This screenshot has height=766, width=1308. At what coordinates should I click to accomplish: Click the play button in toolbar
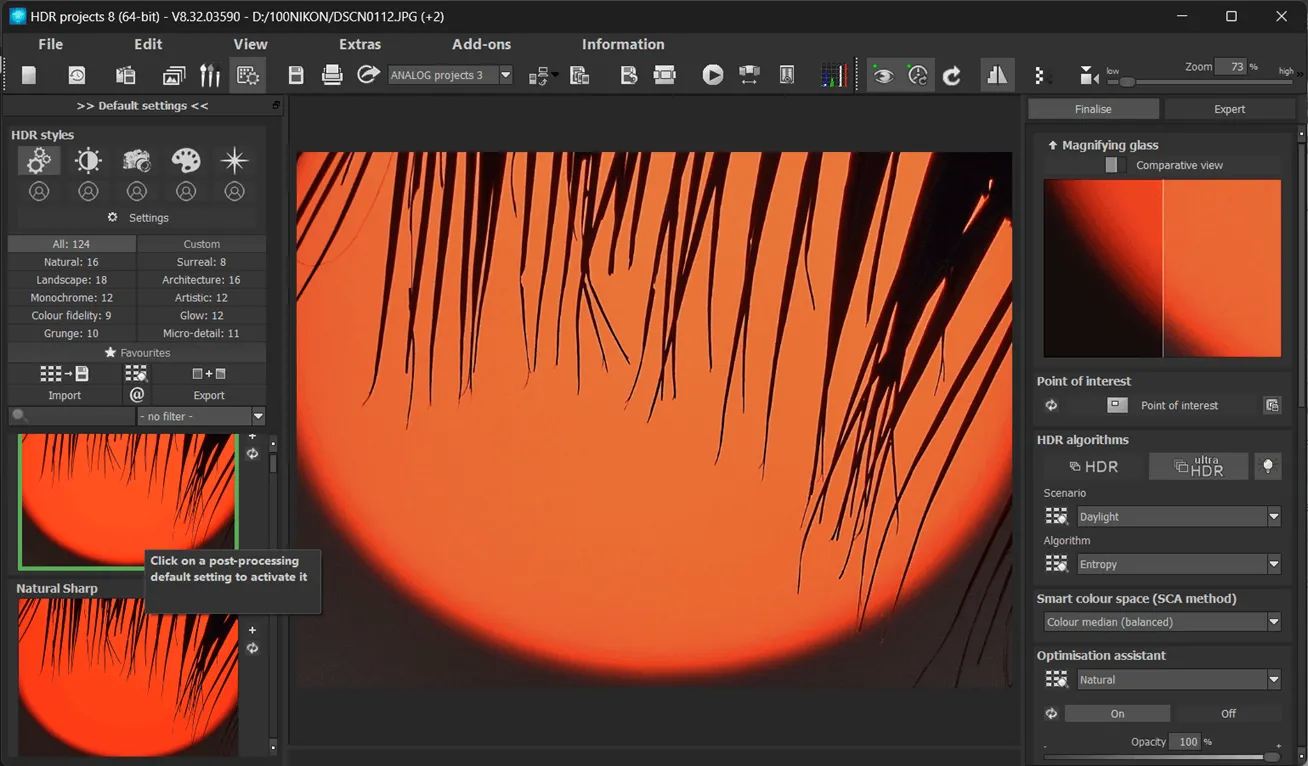point(712,75)
